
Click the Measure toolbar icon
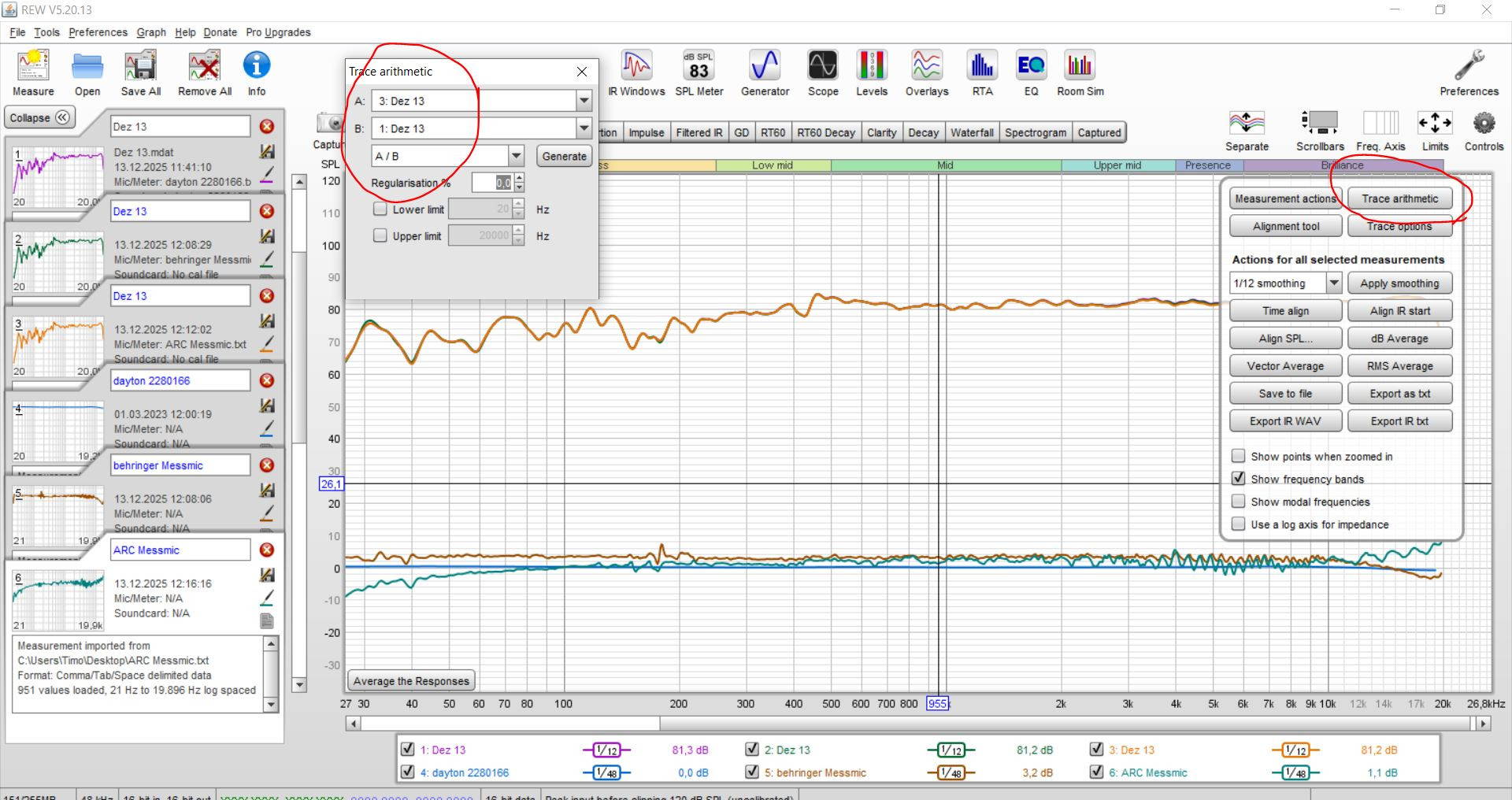[x=33, y=72]
